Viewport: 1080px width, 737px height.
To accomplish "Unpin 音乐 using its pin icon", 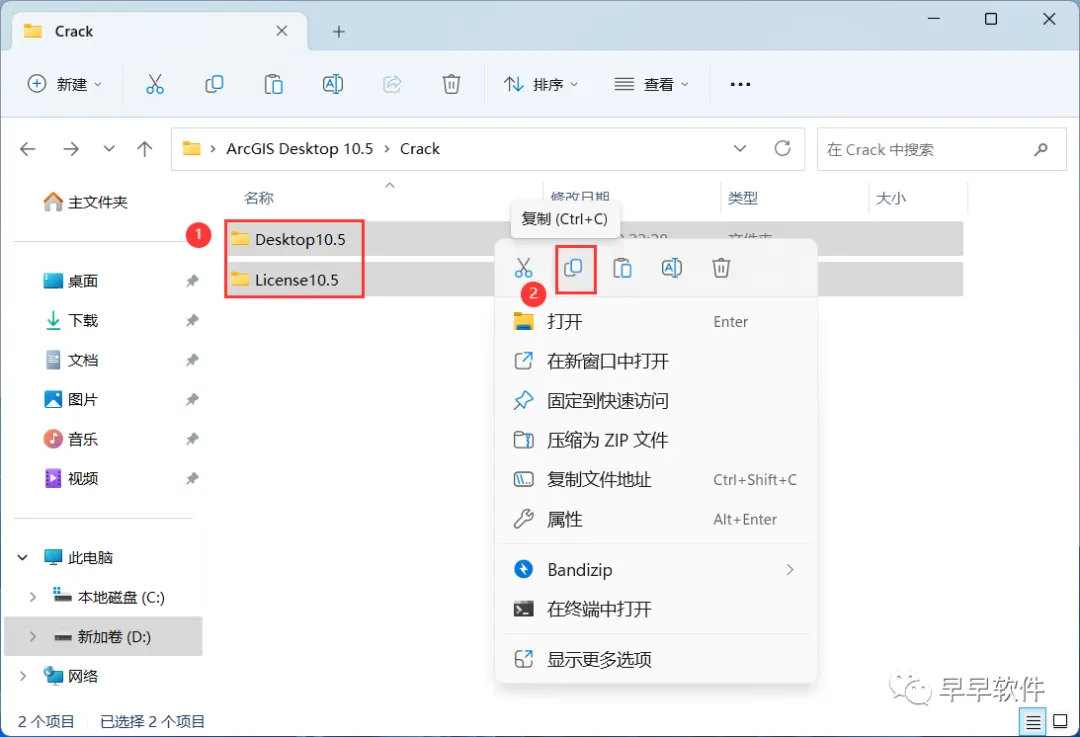I will click(192, 439).
